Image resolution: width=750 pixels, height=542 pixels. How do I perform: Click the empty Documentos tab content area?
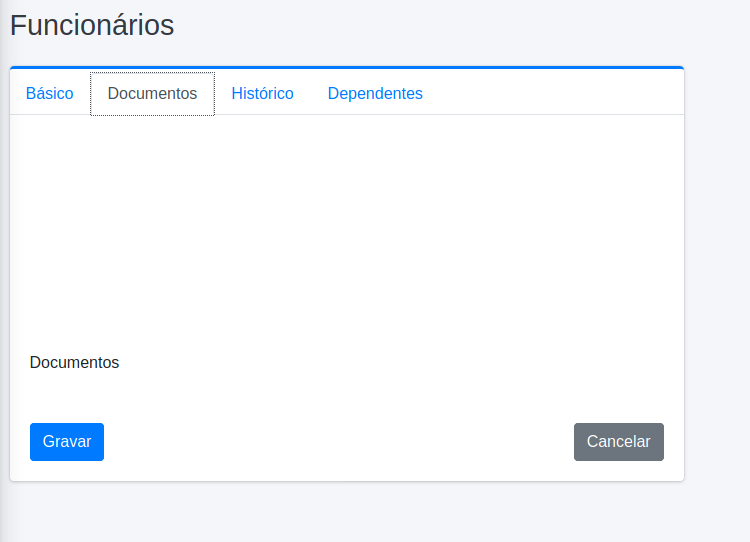pos(347,230)
